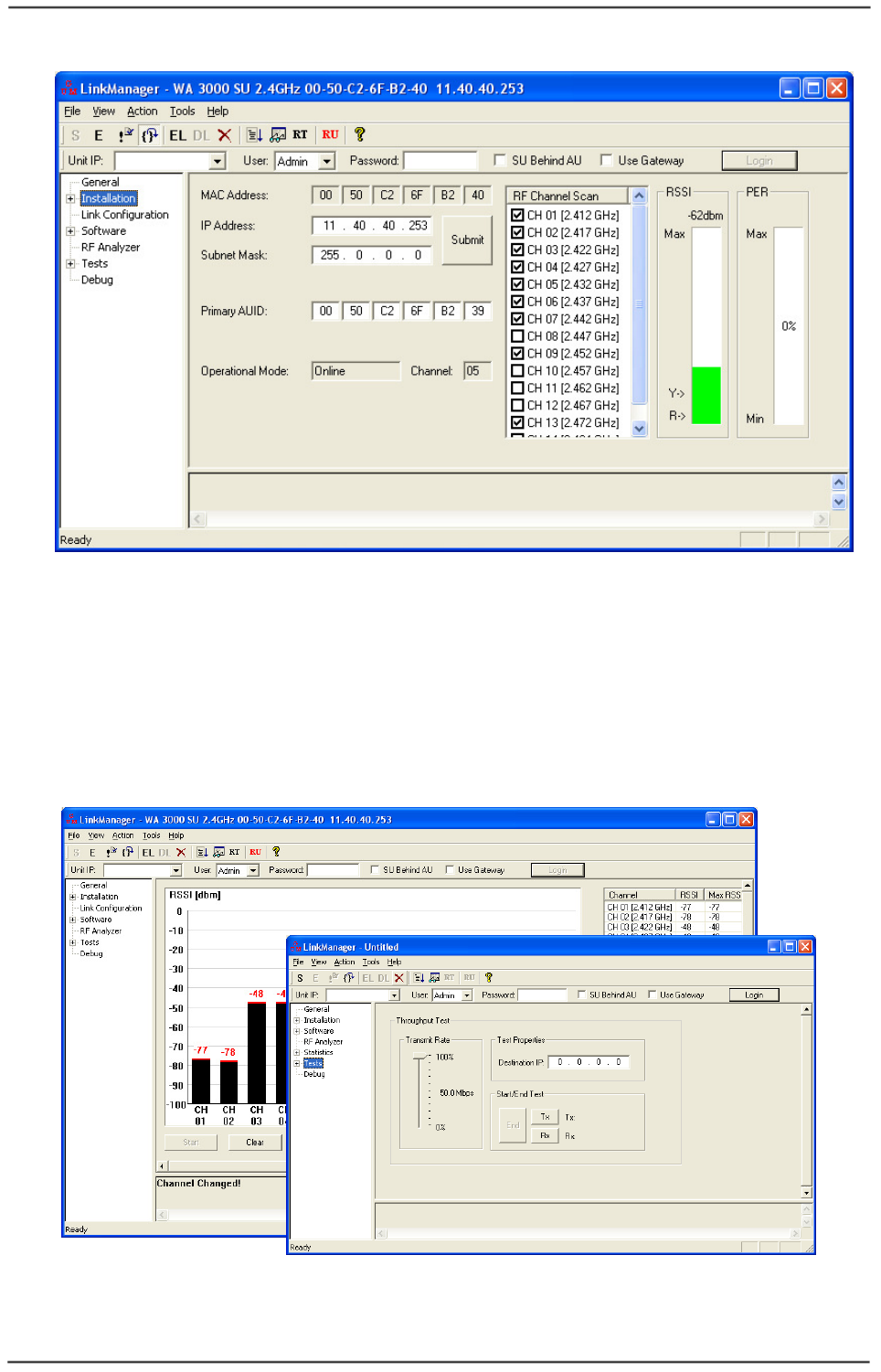Open the User Admin dropdown in the Installation window

327,161
